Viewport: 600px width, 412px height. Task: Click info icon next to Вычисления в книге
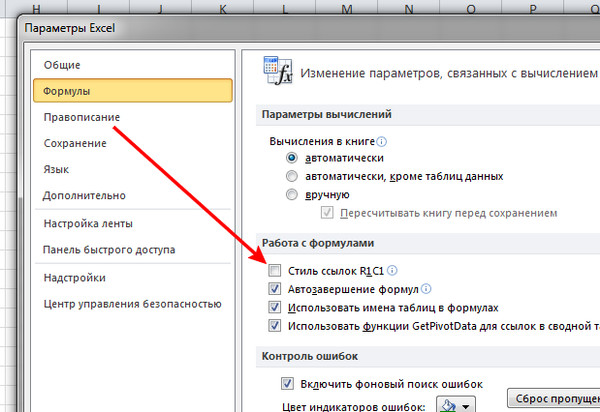pos(382,142)
